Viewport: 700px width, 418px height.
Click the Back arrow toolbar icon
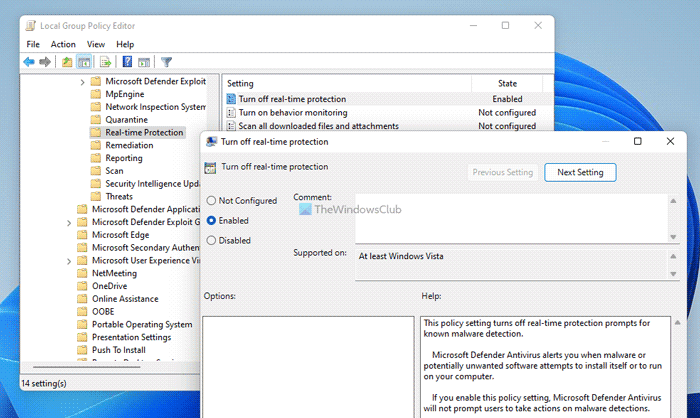point(29,62)
